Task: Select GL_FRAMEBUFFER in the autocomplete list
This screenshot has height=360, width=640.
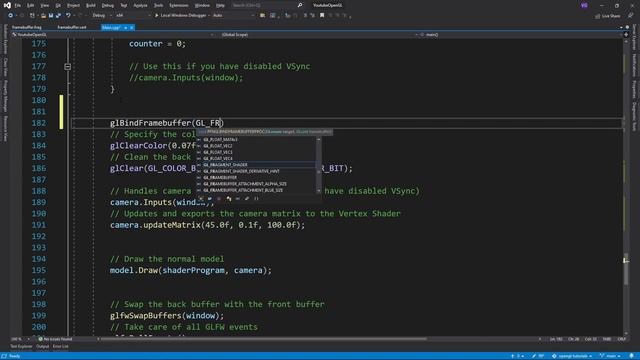Action: coord(220,178)
